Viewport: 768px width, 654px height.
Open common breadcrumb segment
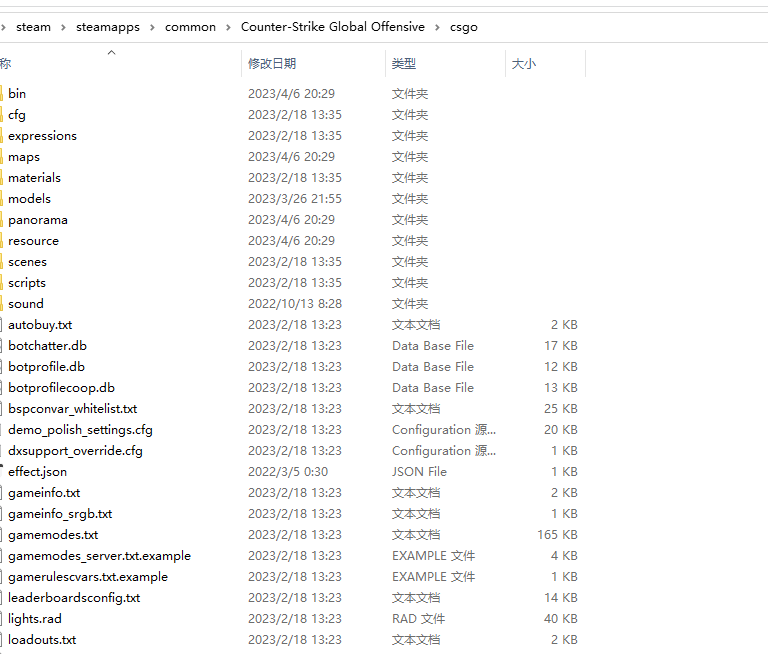[190, 27]
